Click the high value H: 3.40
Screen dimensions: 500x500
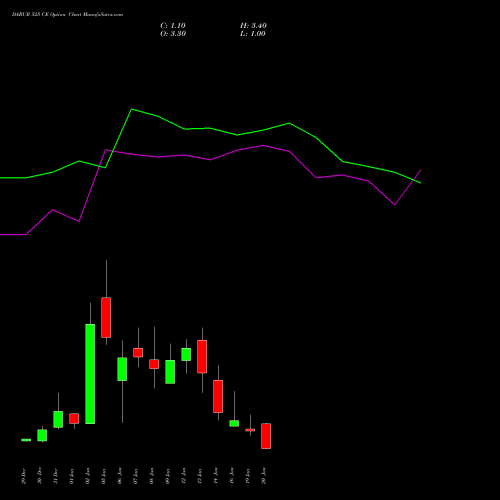point(253,26)
